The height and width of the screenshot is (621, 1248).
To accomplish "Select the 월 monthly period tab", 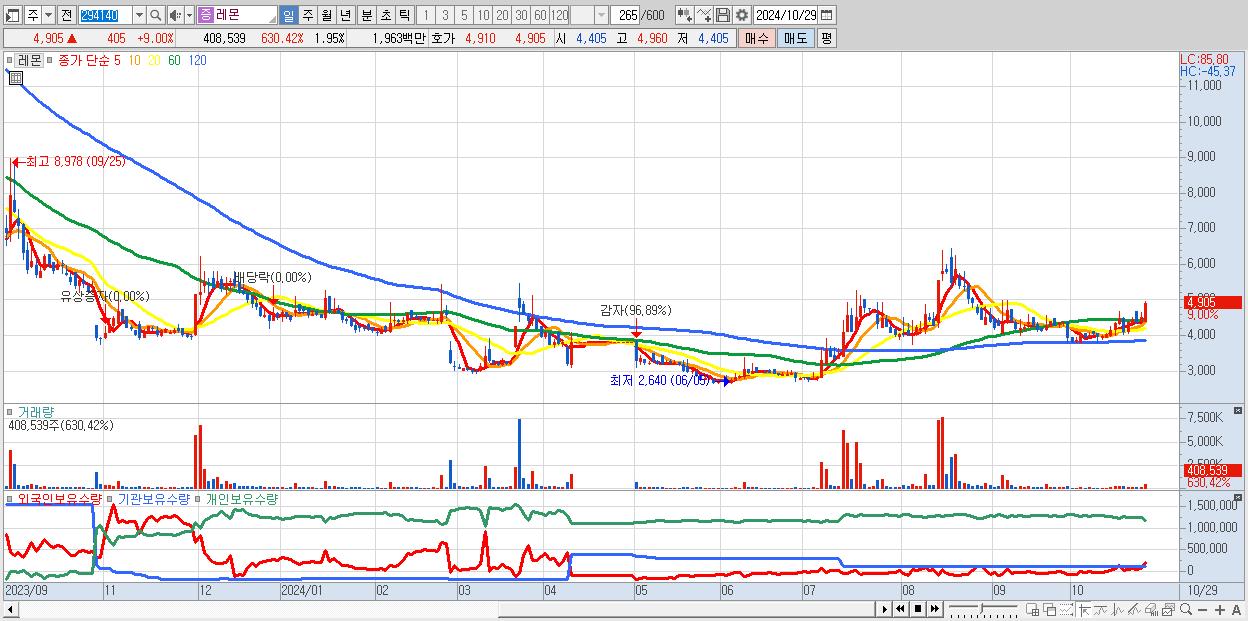I will click(x=326, y=15).
